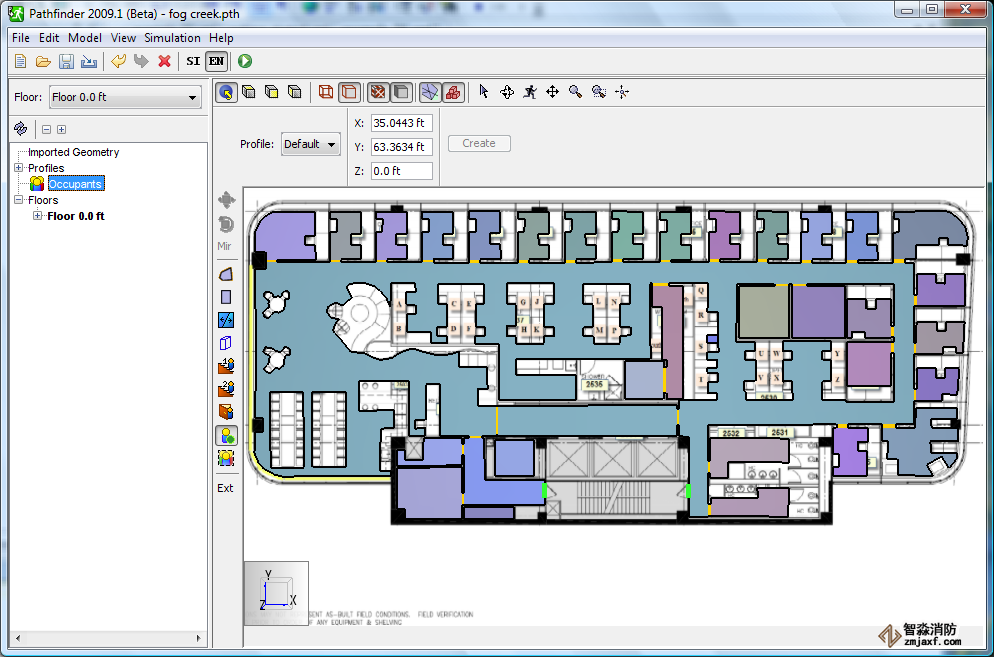Open the Profile Default dropdown
Screen dimensions: 994x657
(310, 144)
